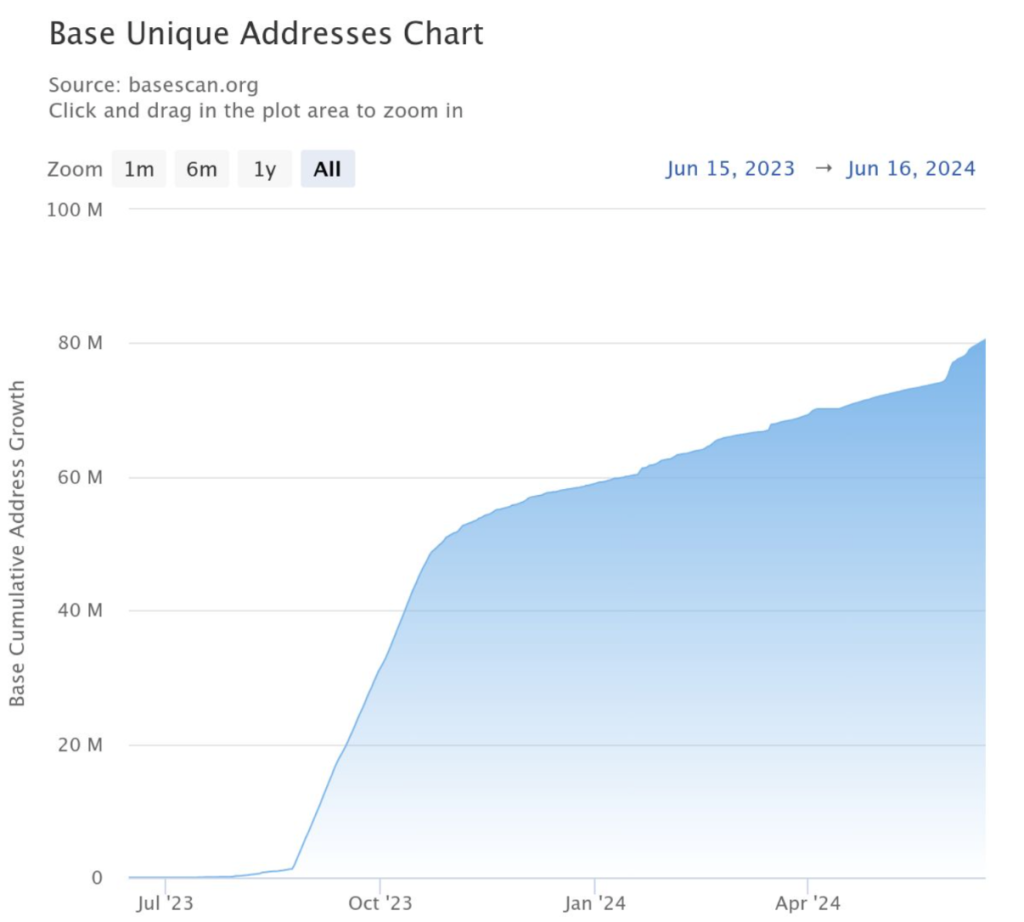Click the 100 M y-axis label
Image resolution: width=1024 pixels, height=922 pixels.
click(x=79, y=210)
